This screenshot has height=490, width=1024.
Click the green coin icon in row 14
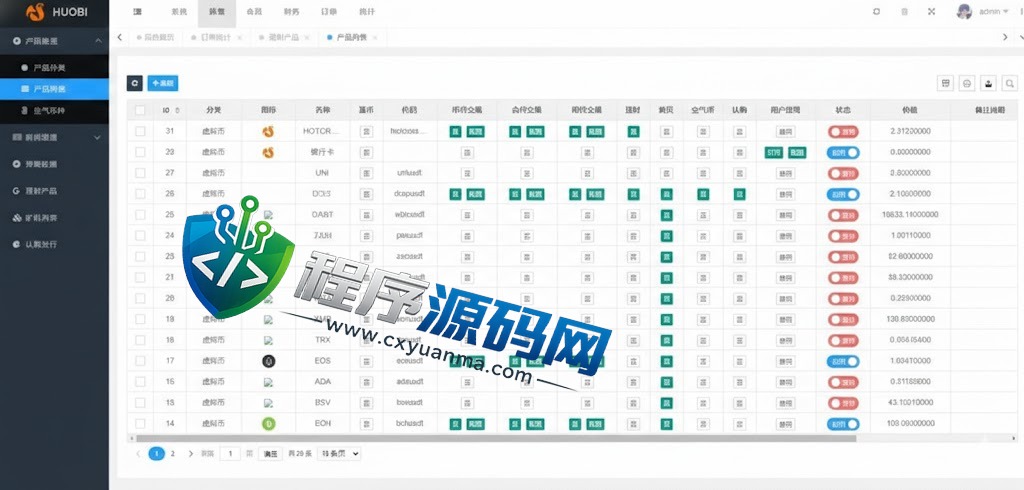(x=268, y=423)
